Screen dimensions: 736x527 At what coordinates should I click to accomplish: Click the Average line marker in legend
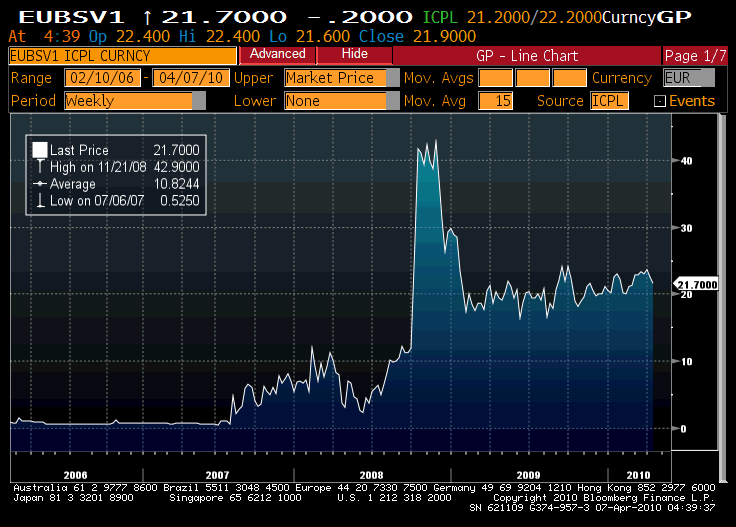tap(40, 184)
